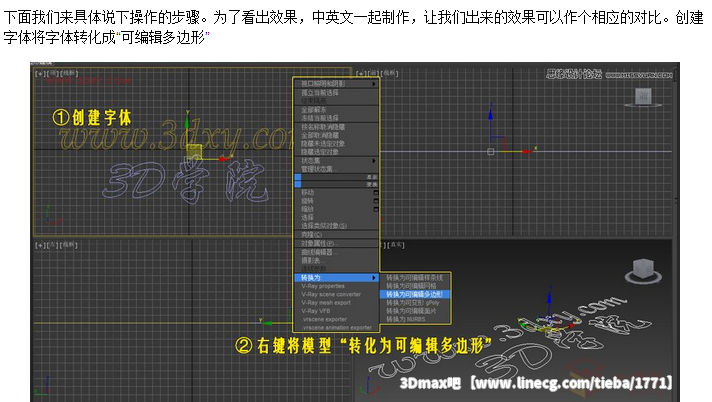The width and height of the screenshot is (712, 402).
Task: Select the 移动 menu entry
Action: click(336, 193)
